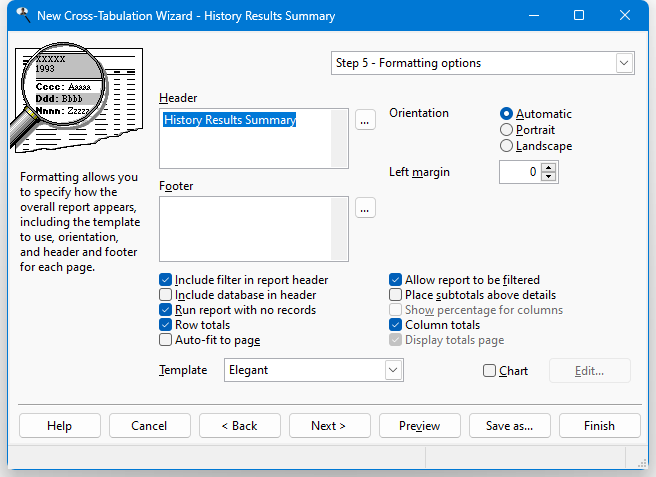Click the Header text box

(254, 138)
